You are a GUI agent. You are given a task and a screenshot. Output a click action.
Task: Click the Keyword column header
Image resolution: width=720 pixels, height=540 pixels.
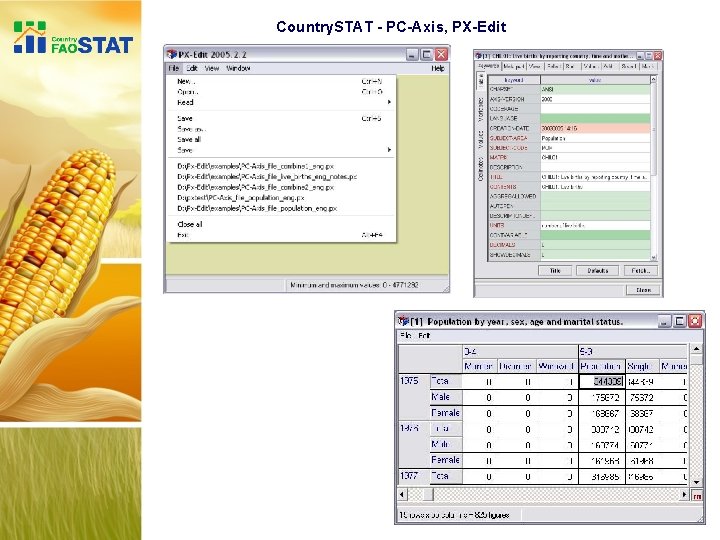514,80
